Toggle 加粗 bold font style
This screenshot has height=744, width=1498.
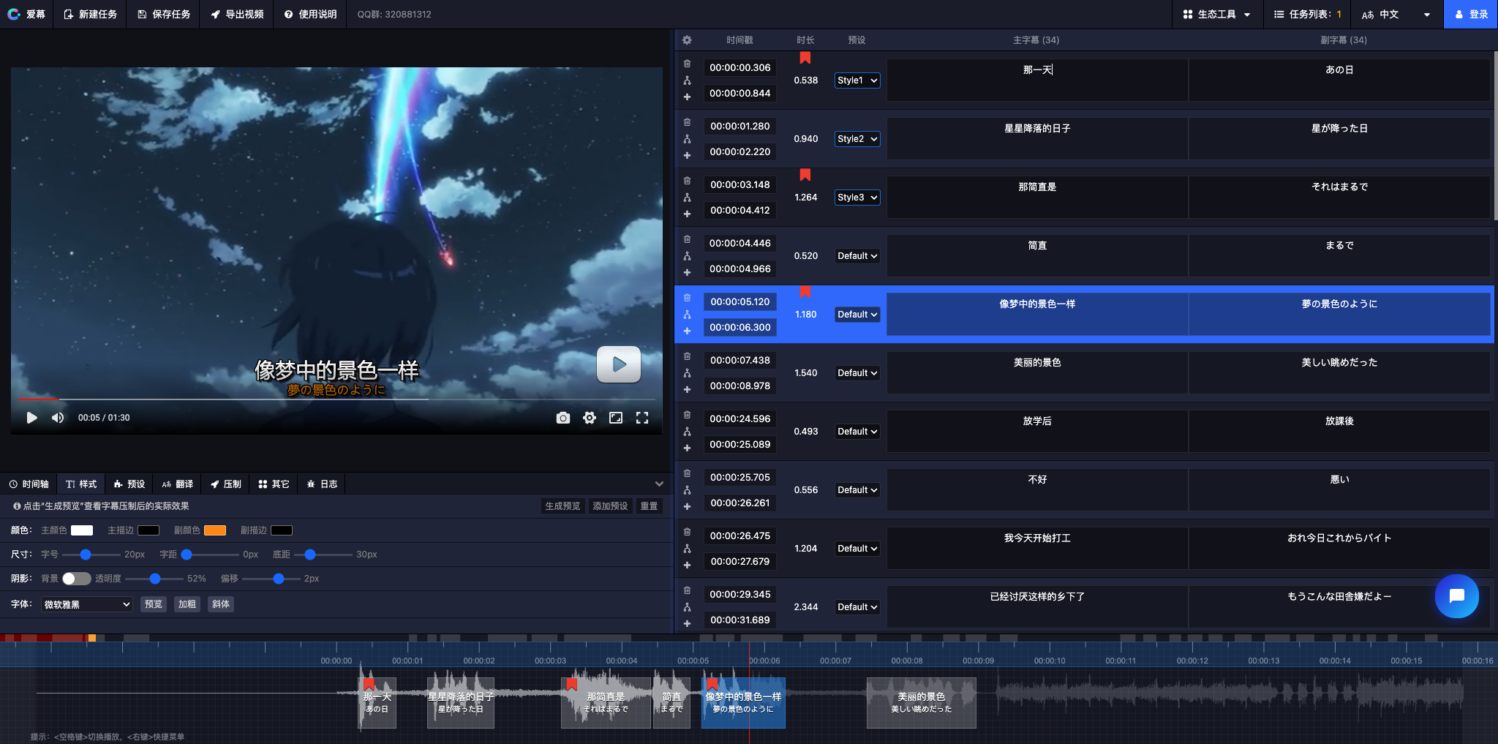click(x=187, y=604)
